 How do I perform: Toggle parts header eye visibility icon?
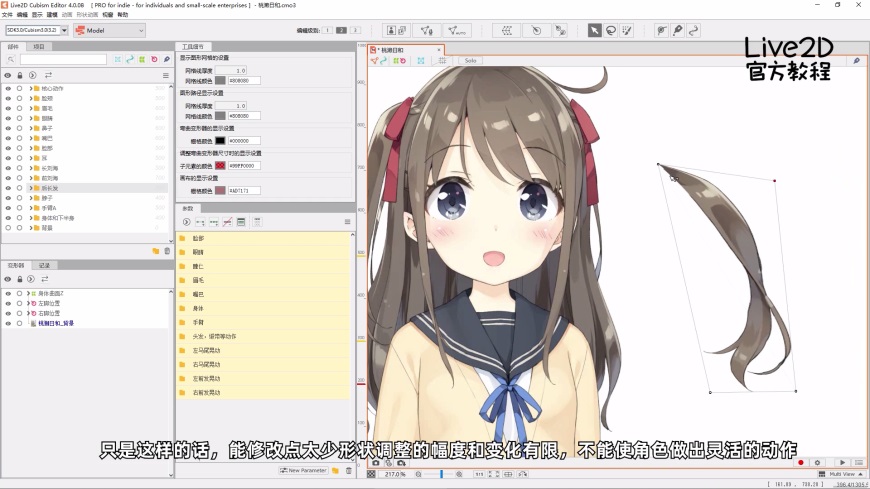(8, 75)
